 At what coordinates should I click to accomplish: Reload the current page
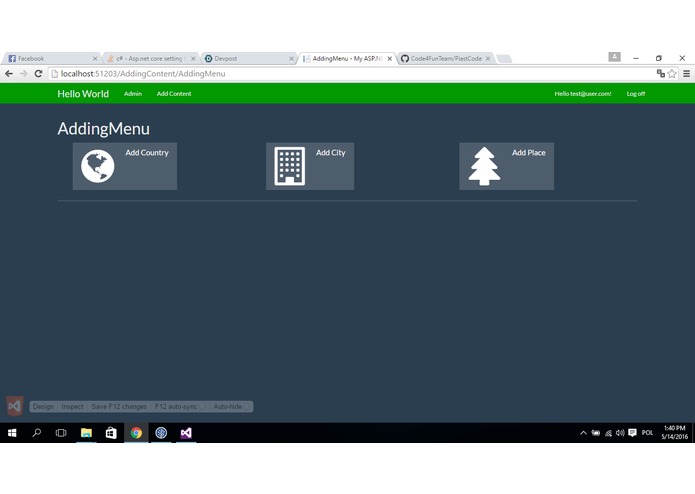(x=39, y=74)
